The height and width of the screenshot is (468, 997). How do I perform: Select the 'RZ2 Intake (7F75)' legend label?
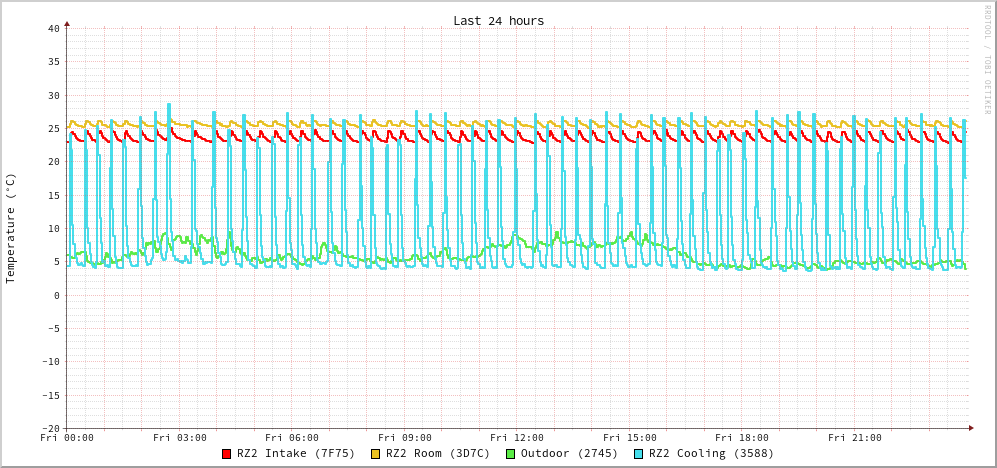click(296, 454)
